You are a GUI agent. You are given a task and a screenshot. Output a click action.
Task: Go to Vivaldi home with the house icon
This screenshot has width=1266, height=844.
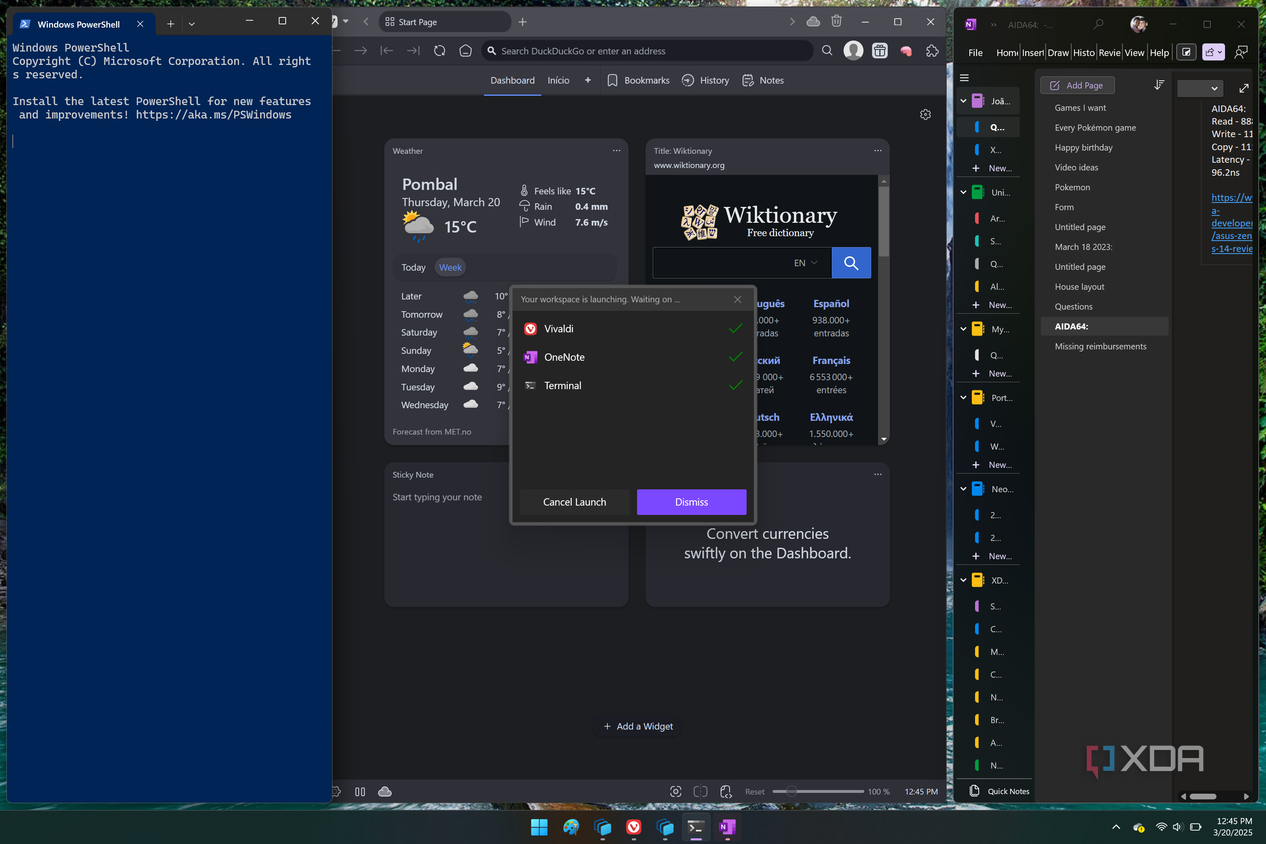pos(466,51)
